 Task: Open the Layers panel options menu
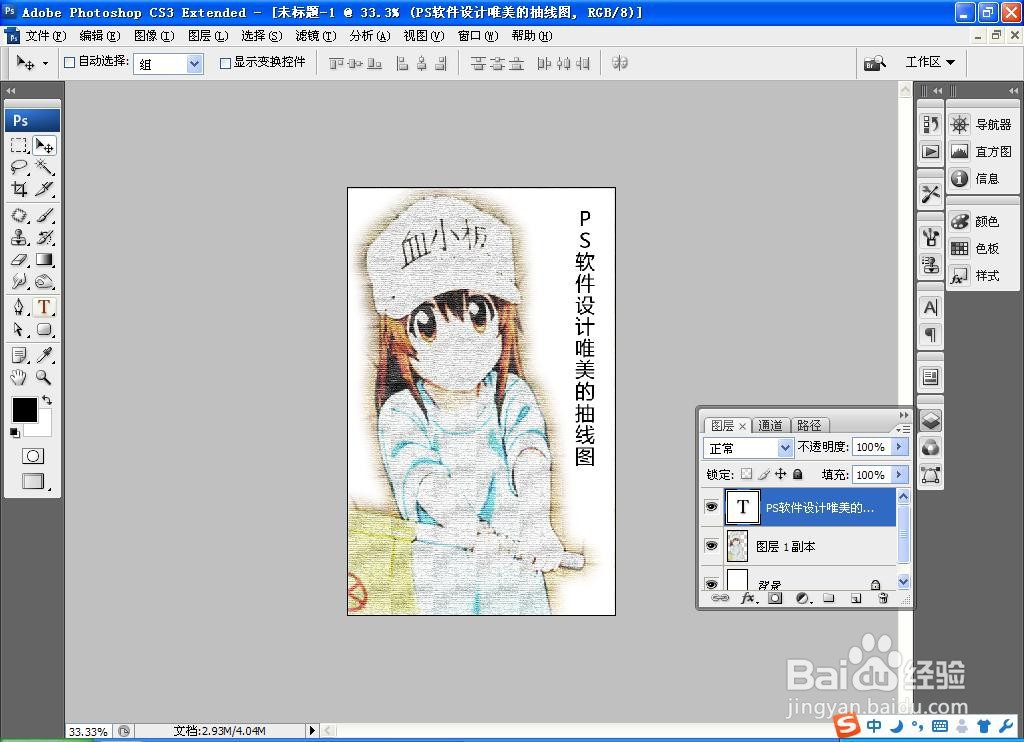(x=903, y=428)
